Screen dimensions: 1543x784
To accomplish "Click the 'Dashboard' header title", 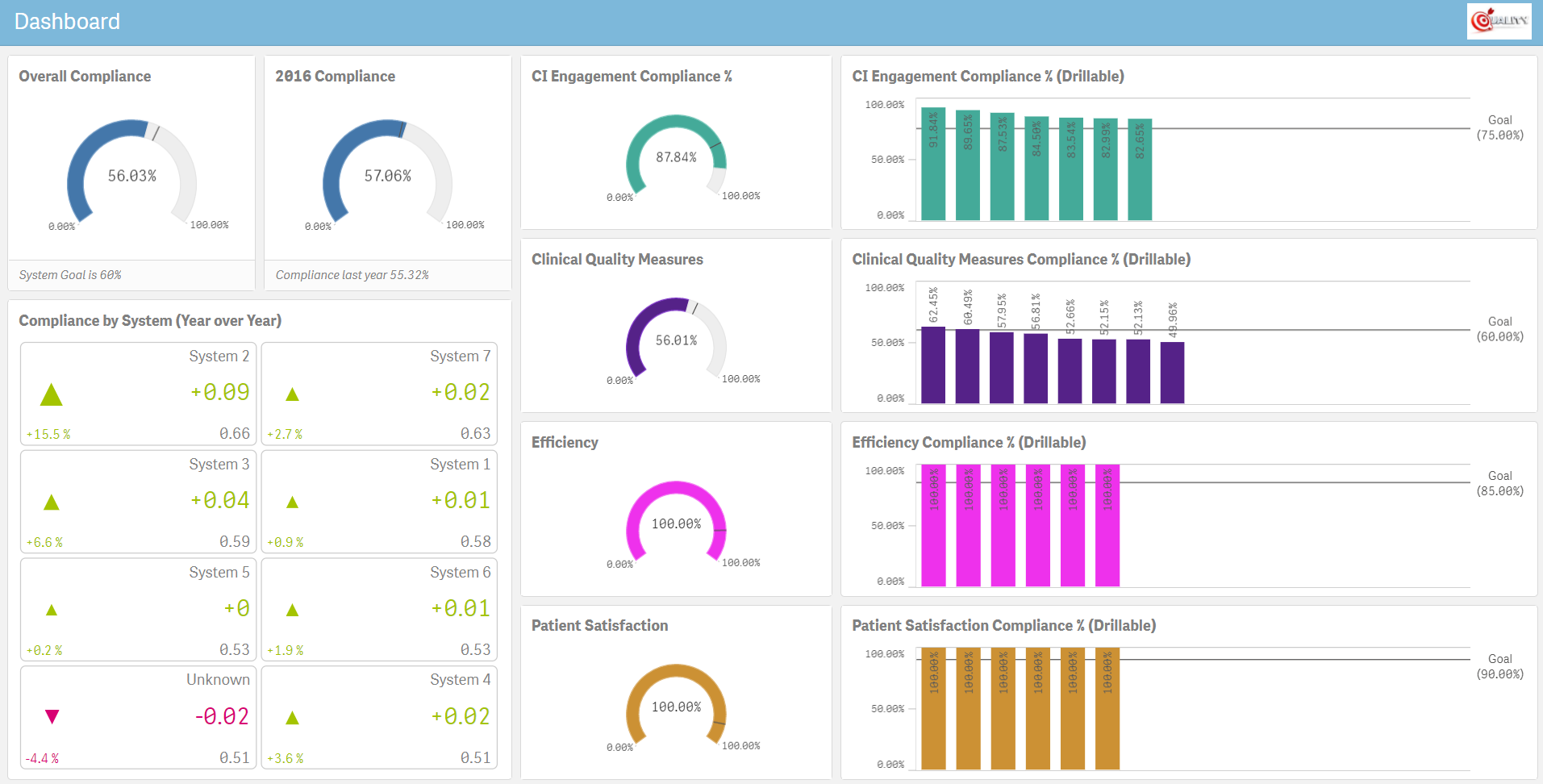I will tap(67, 22).
